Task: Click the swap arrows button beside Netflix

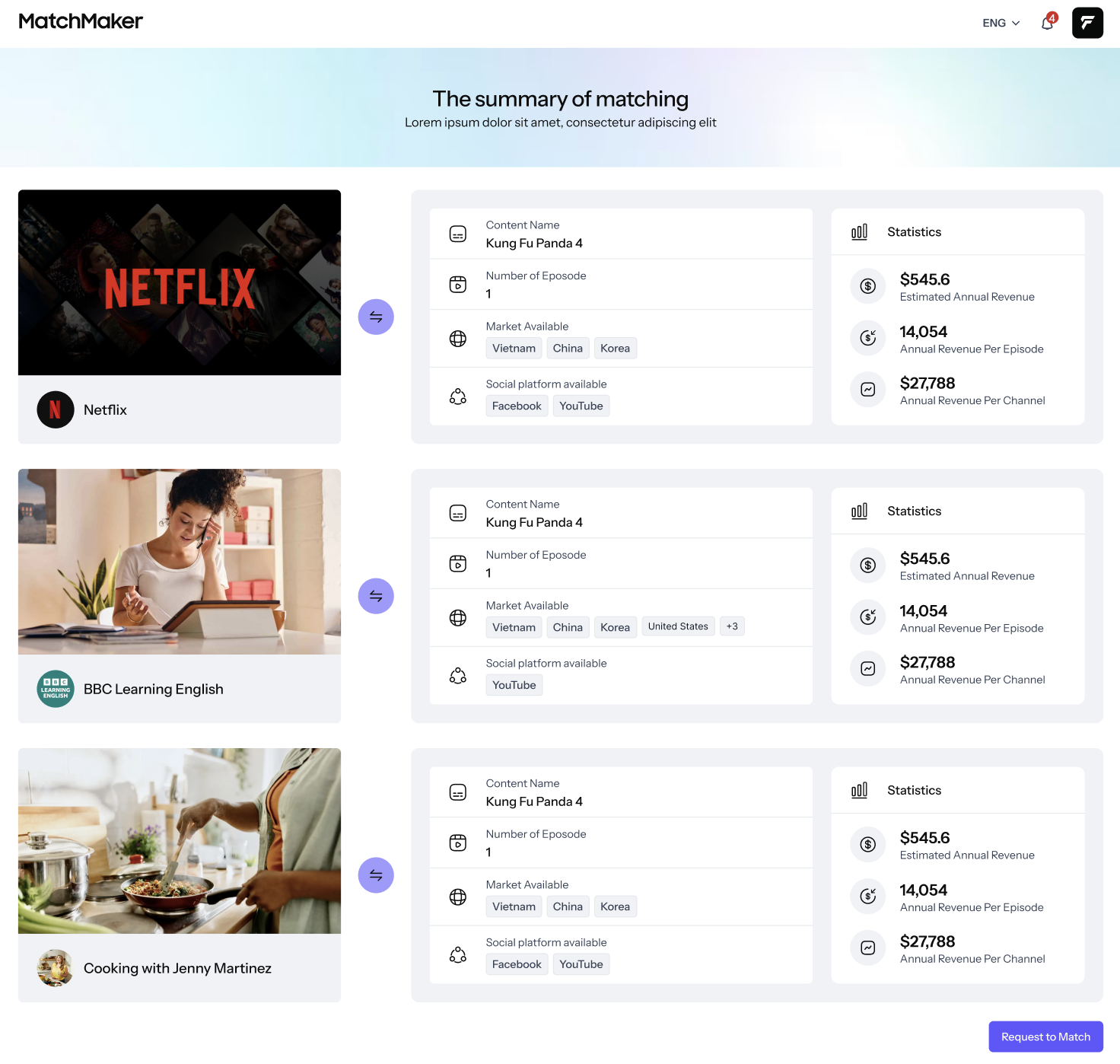Action: click(376, 317)
